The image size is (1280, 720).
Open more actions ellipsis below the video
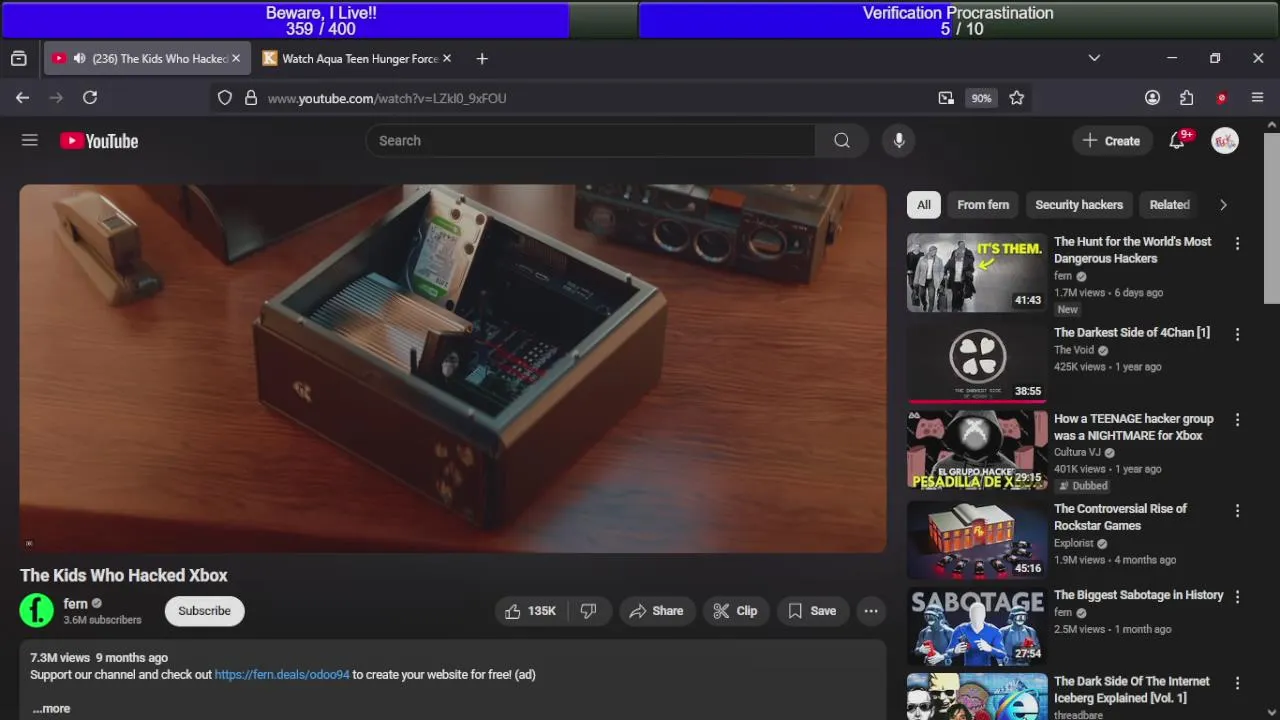(871, 611)
